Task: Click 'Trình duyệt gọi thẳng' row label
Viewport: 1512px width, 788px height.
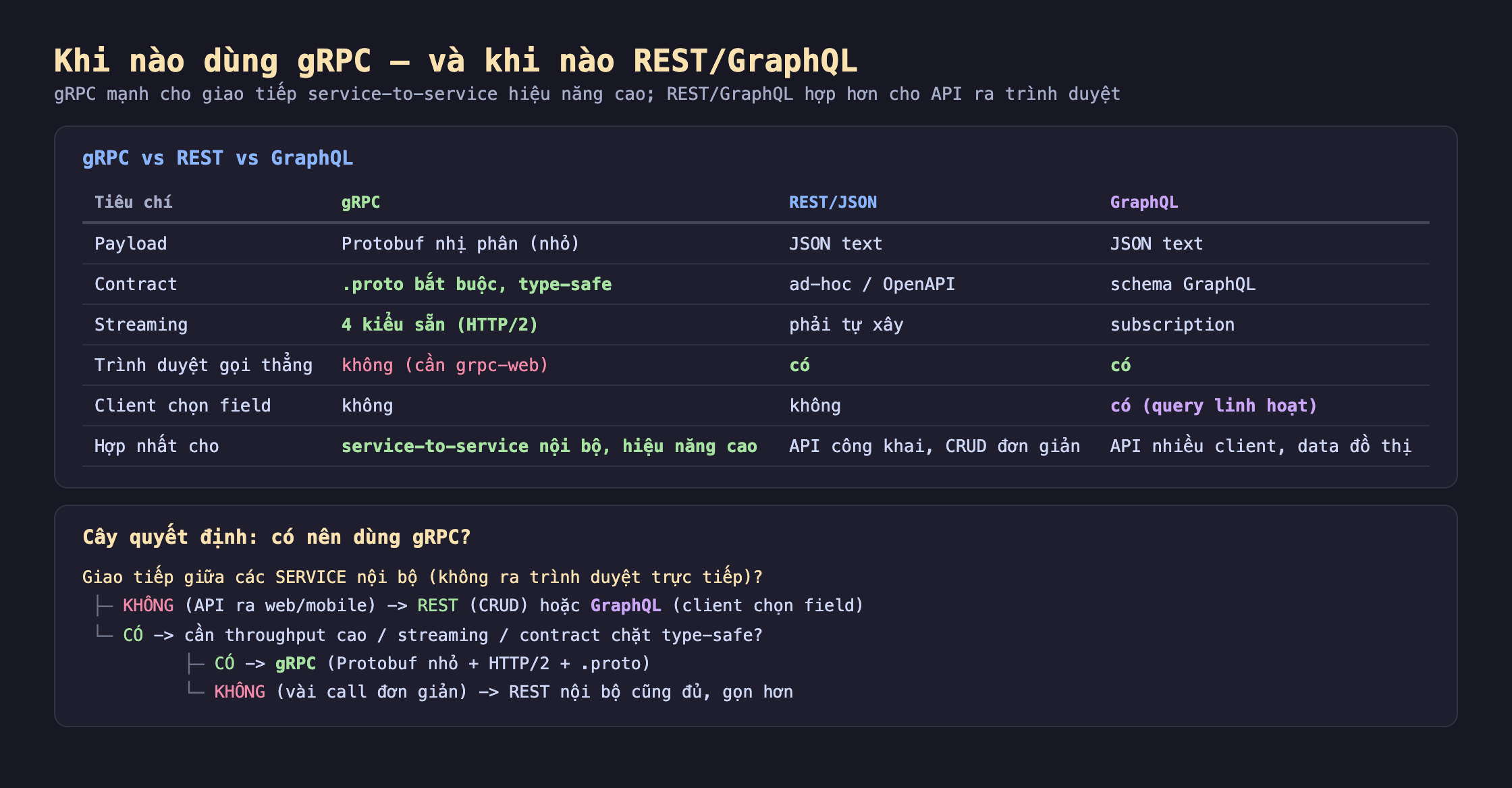Action: pyautogui.click(x=203, y=365)
